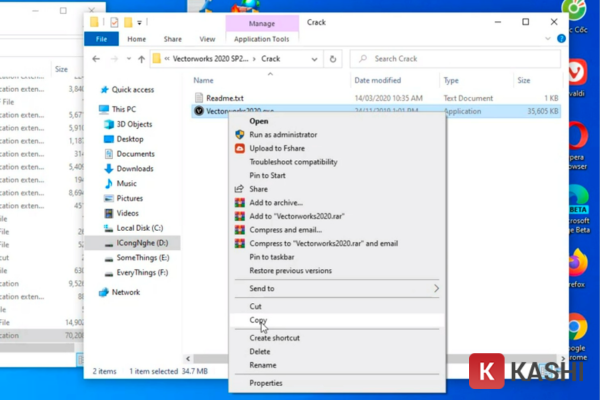The height and width of the screenshot is (400, 600).
Task: Expand the ribbon chevron
Action: pos(548,39)
